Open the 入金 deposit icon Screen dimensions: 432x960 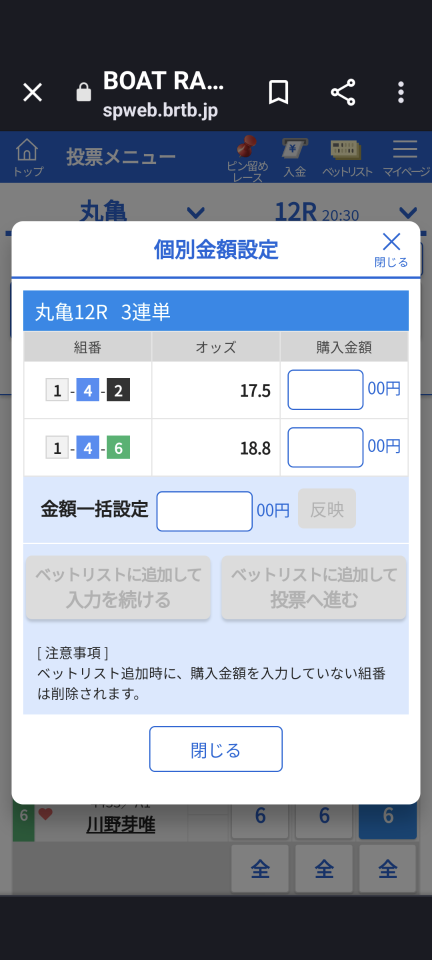(x=294, y=157)
